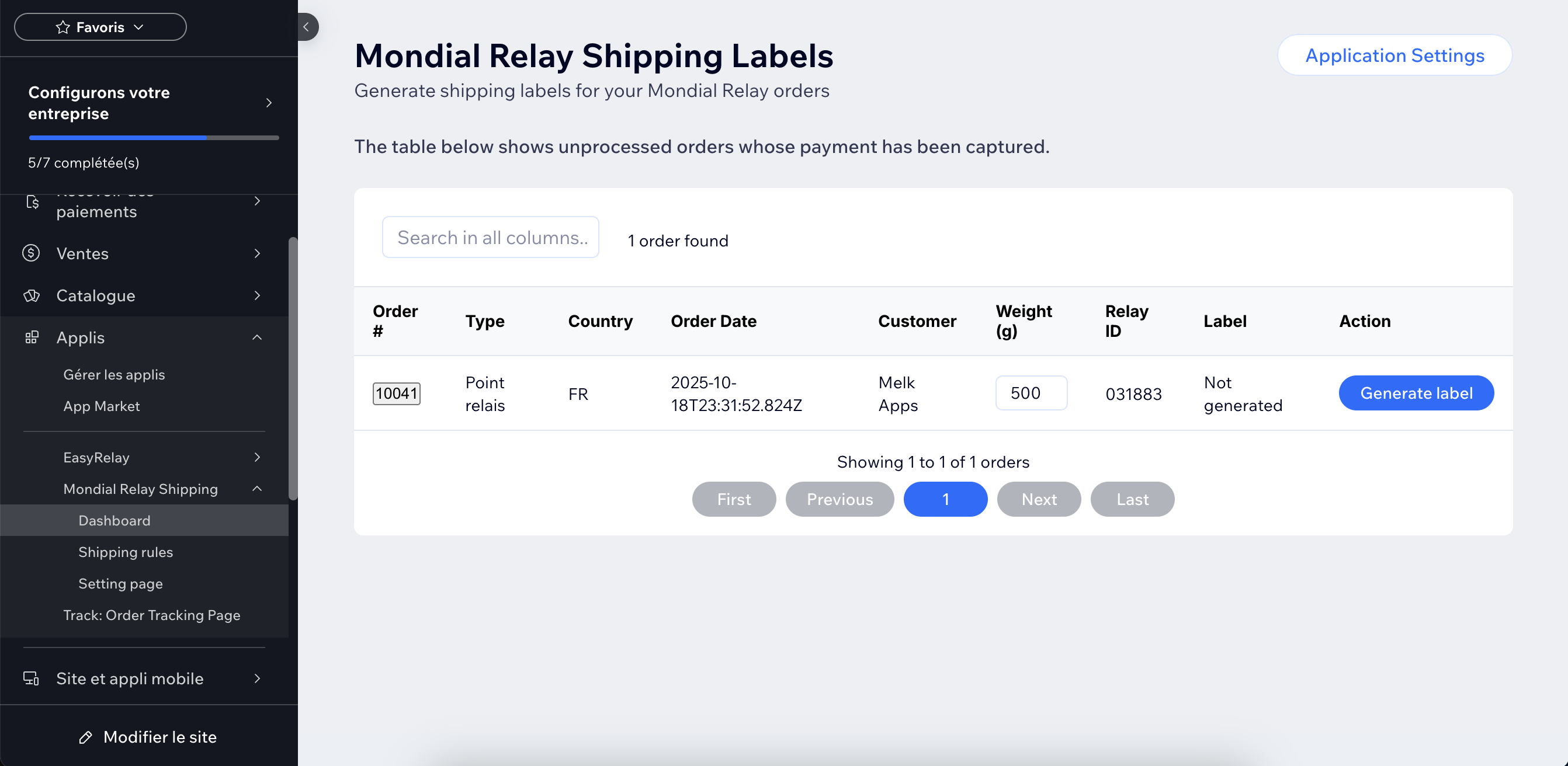Click the paiements receipt icon

(x=32, y=201)
